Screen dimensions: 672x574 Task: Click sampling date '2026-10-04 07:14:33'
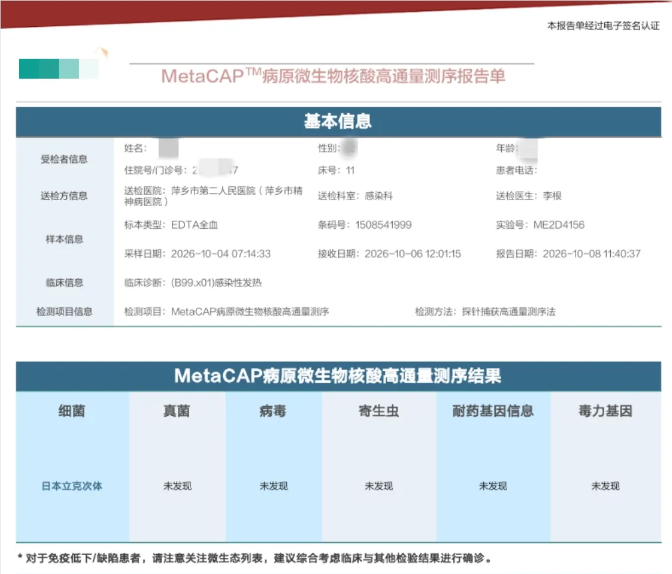point(221,254)
